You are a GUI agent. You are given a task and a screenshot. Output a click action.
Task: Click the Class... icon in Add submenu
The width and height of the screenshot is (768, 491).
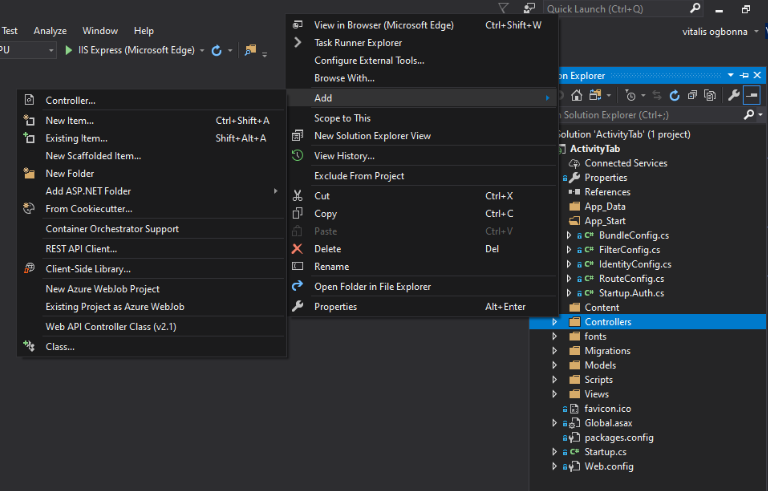click(x=29, y=346)
